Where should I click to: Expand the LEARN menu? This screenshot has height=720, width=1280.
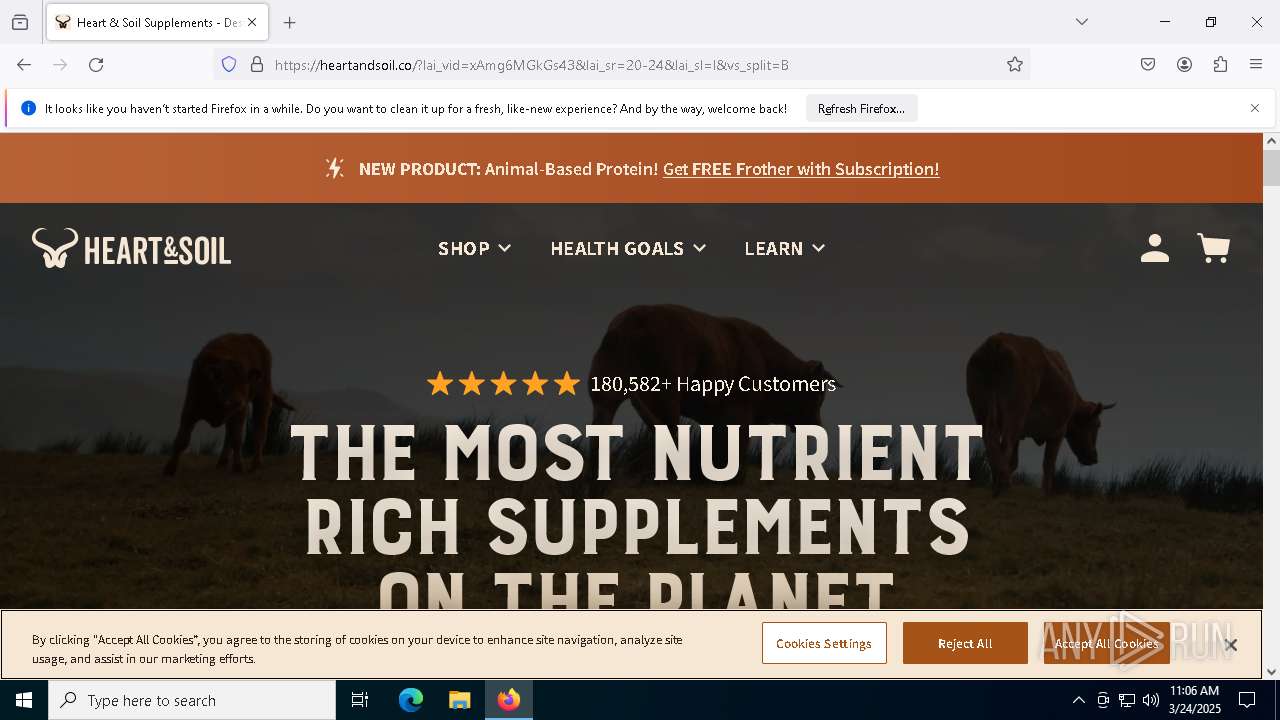click(x=784, y=248)
